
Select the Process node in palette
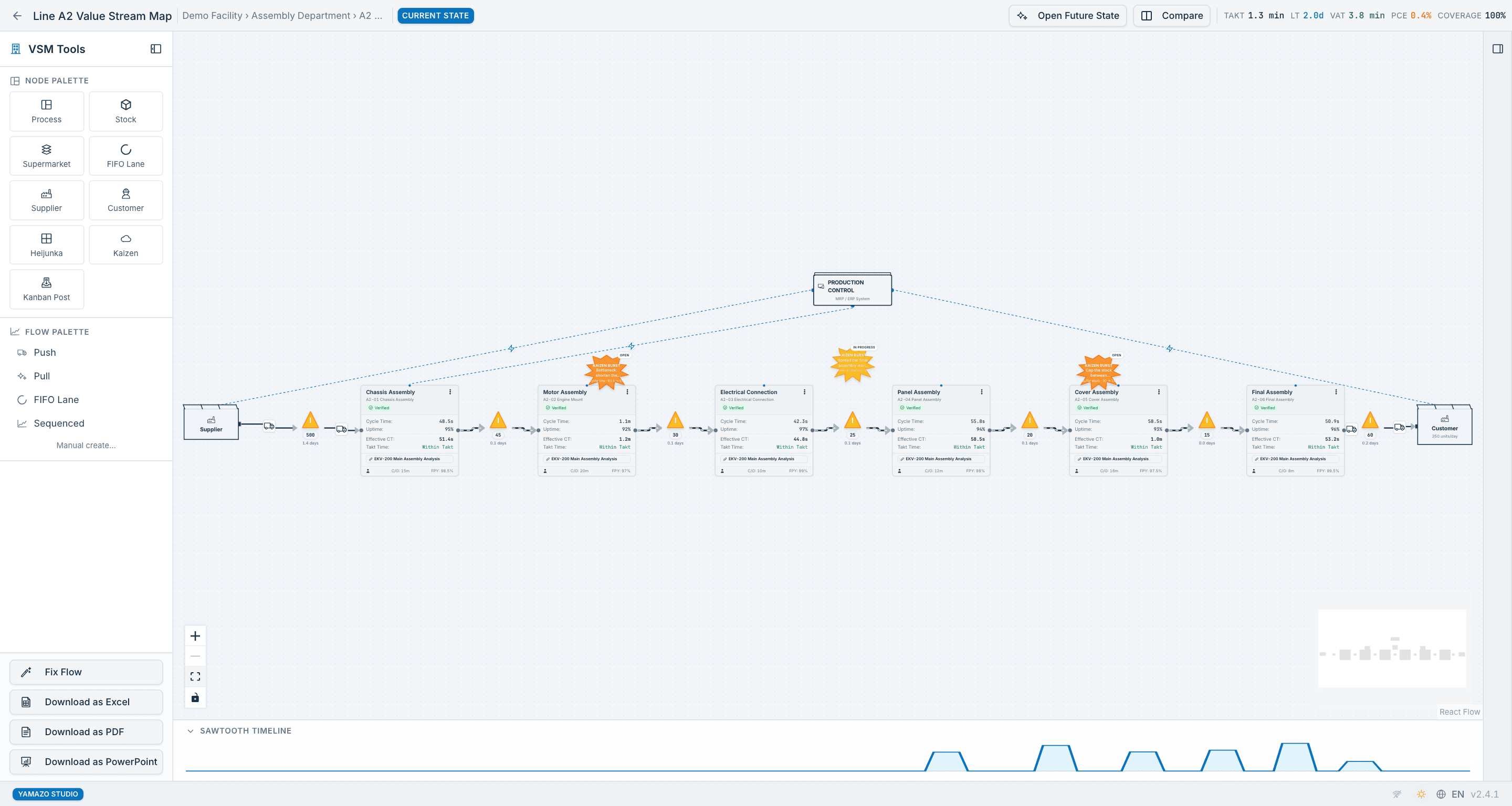46,111
